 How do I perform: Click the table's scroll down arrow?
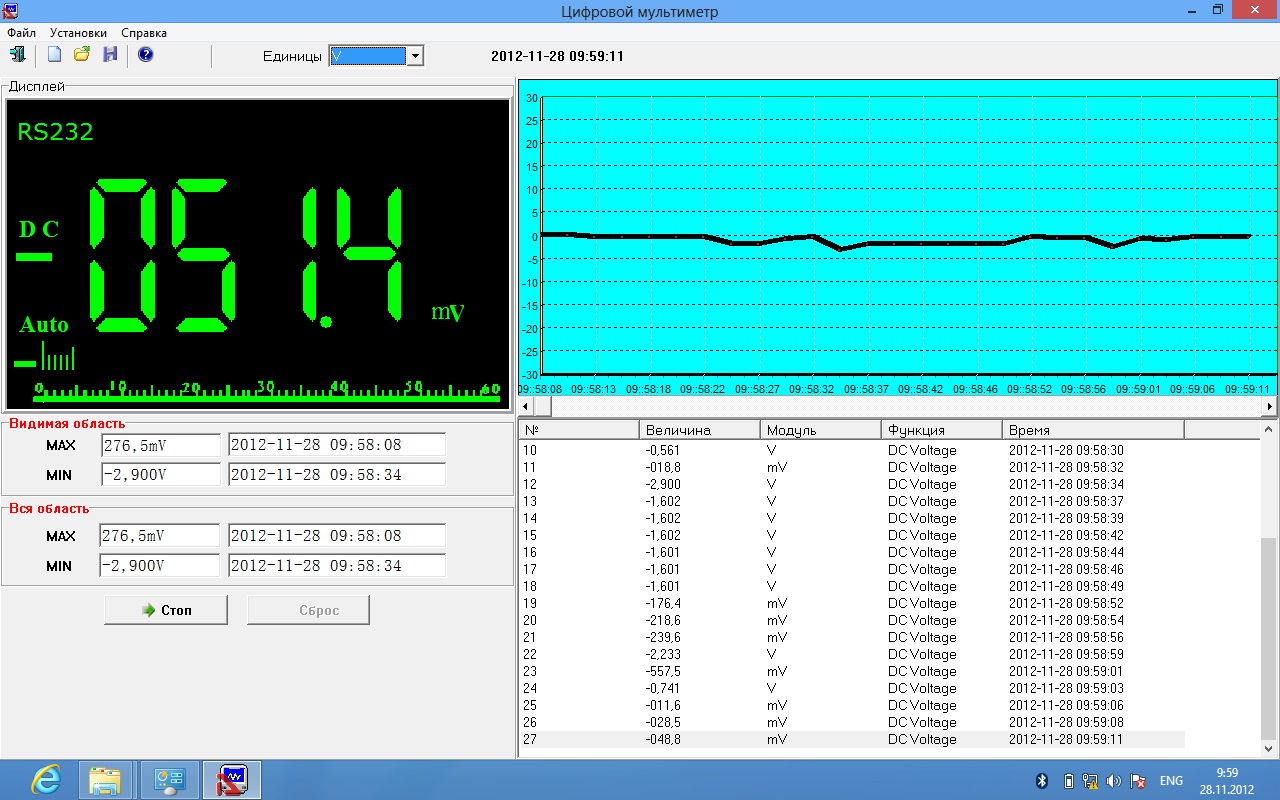(1270, 748)
